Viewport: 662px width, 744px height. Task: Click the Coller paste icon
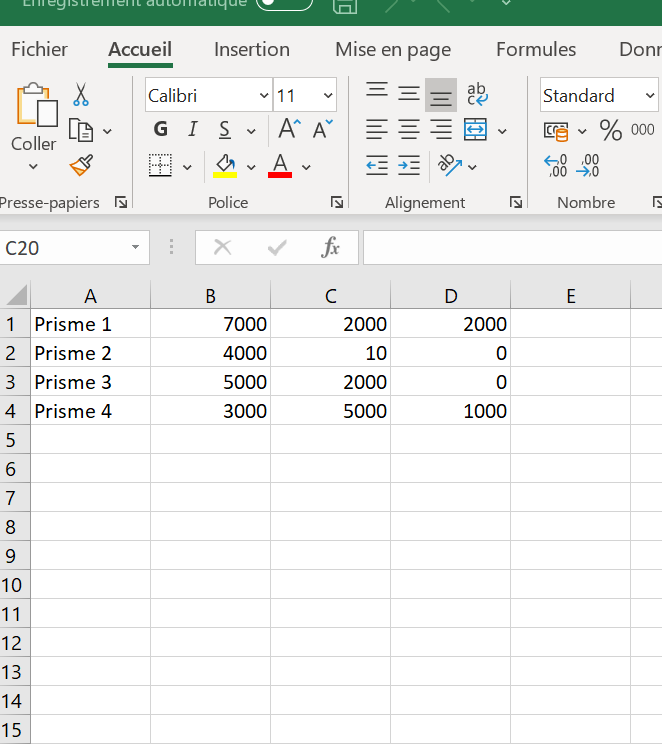pos(34,105)
